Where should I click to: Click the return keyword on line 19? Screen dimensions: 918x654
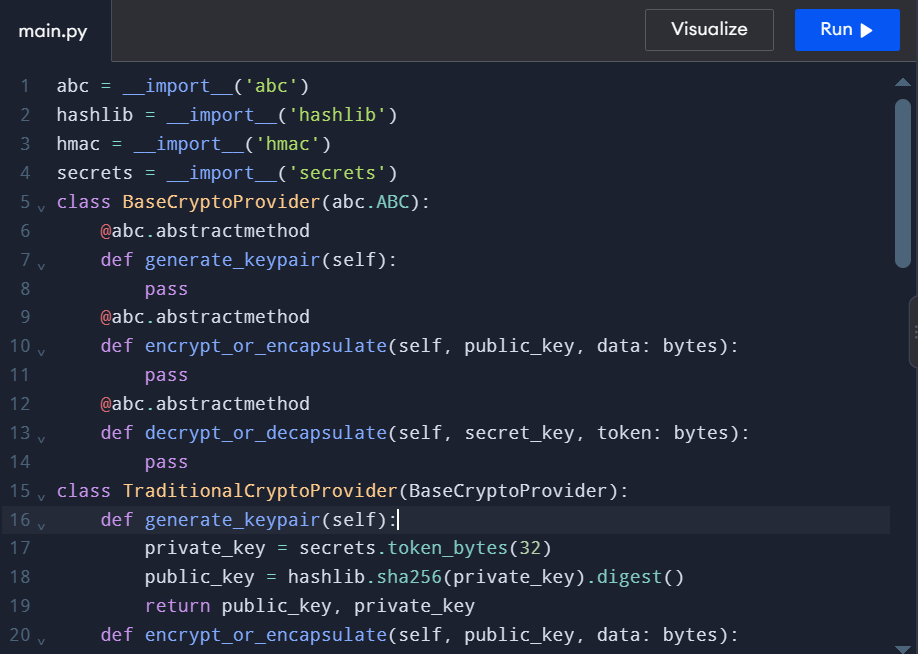tap(177, 606)
